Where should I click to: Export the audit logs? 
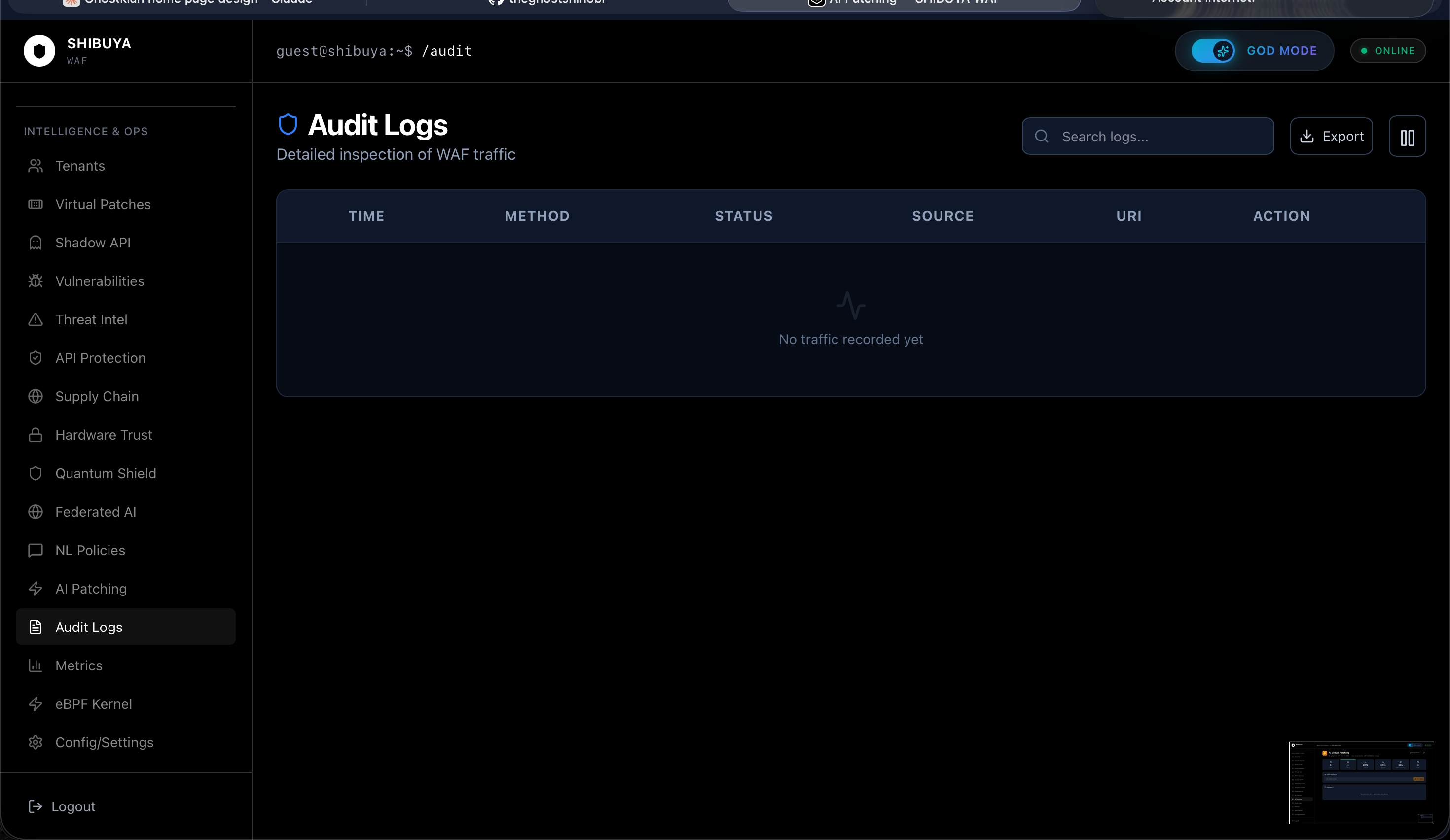[1331, 137]
